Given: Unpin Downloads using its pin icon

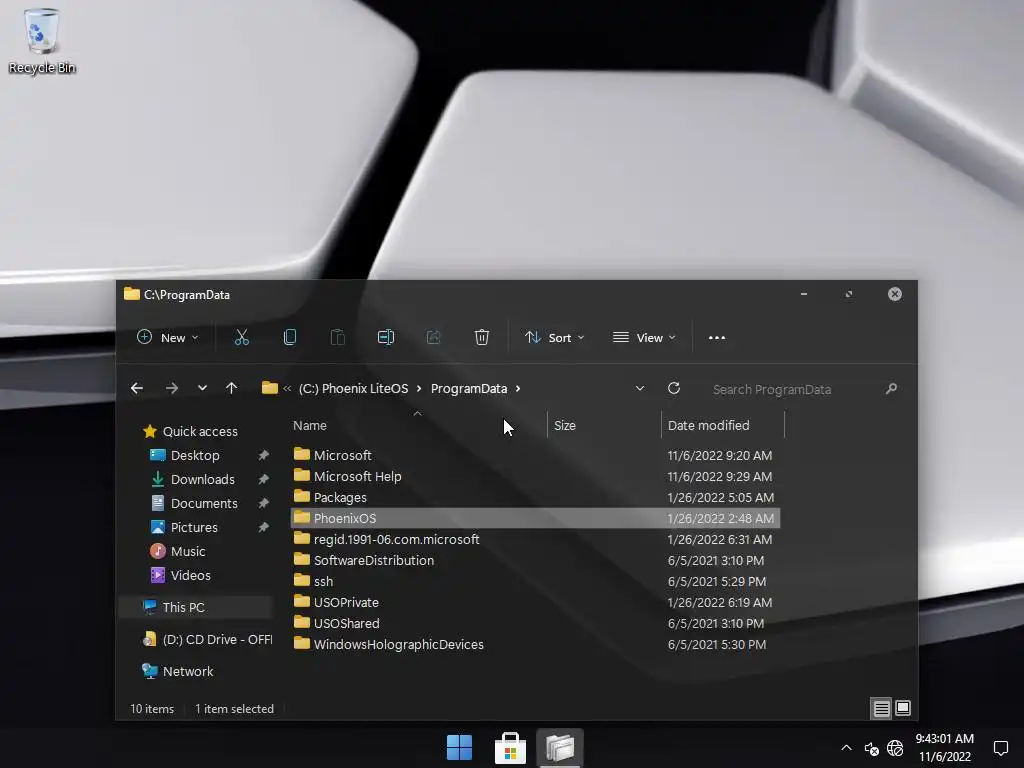Looking at the screenshot, I should [263, 479].
